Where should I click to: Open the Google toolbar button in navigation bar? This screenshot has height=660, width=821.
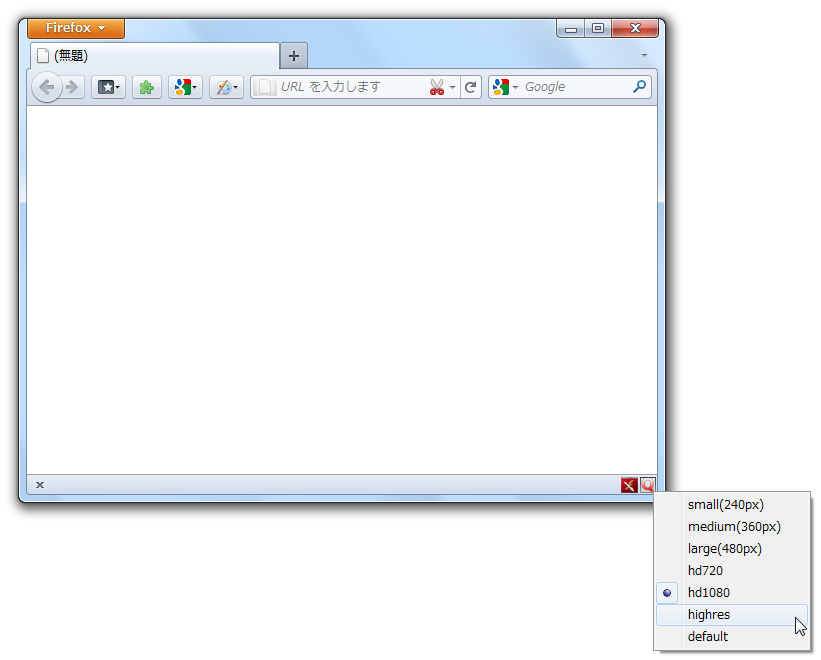tap(185, 87)
